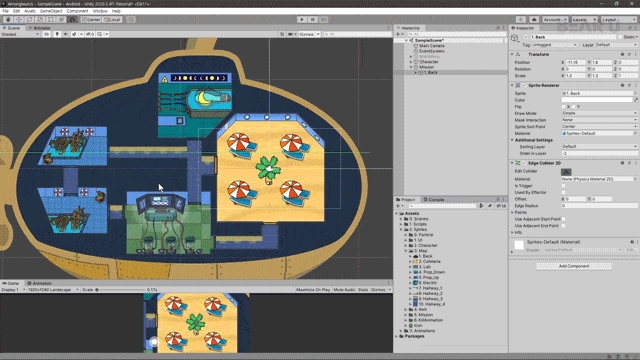Select the Rotate tool in the toolbar
Screen dimensions: 640x360
point(29,19)
